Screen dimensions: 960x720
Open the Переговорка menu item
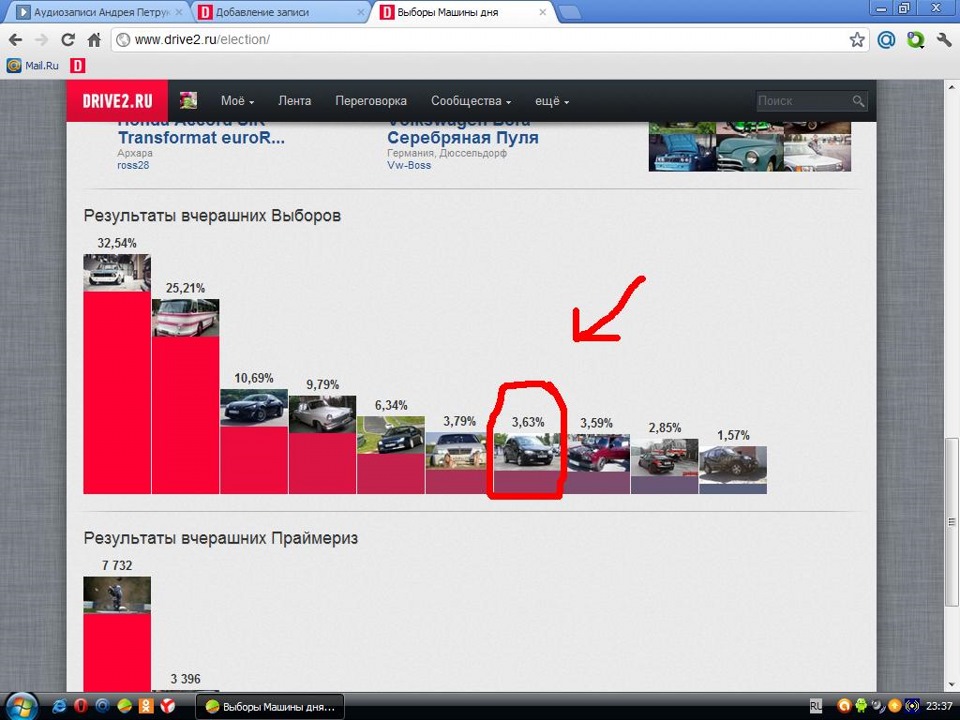(x=371, y=101)
